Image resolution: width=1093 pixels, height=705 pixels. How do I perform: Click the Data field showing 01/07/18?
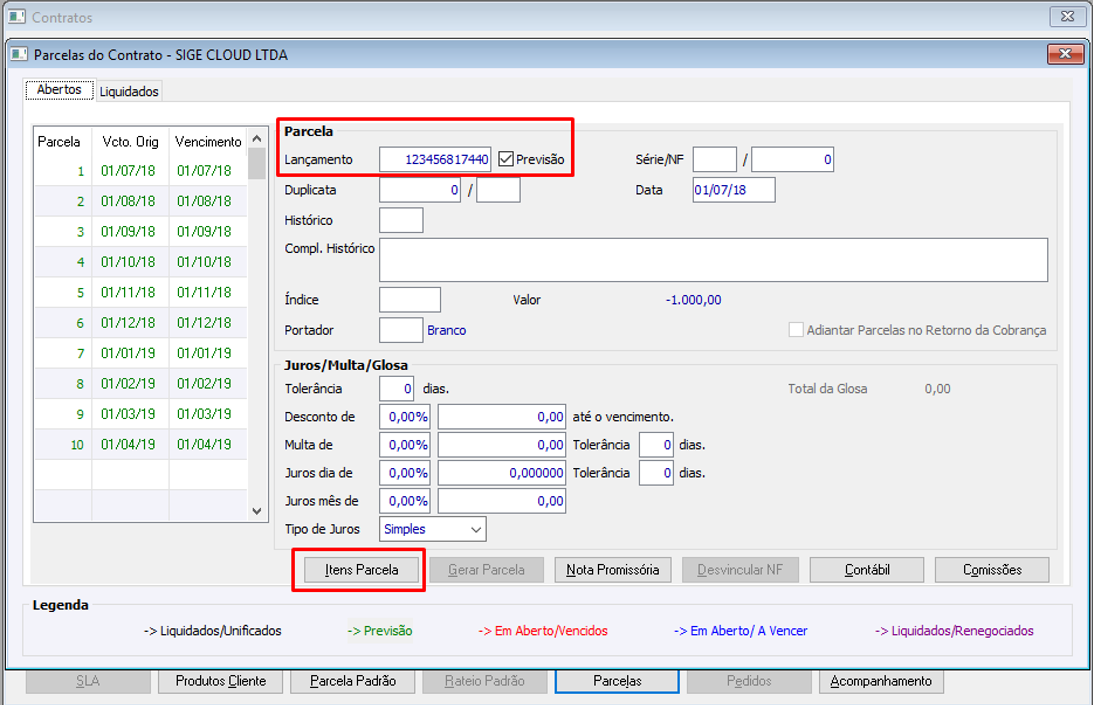(x=734, y=190)
